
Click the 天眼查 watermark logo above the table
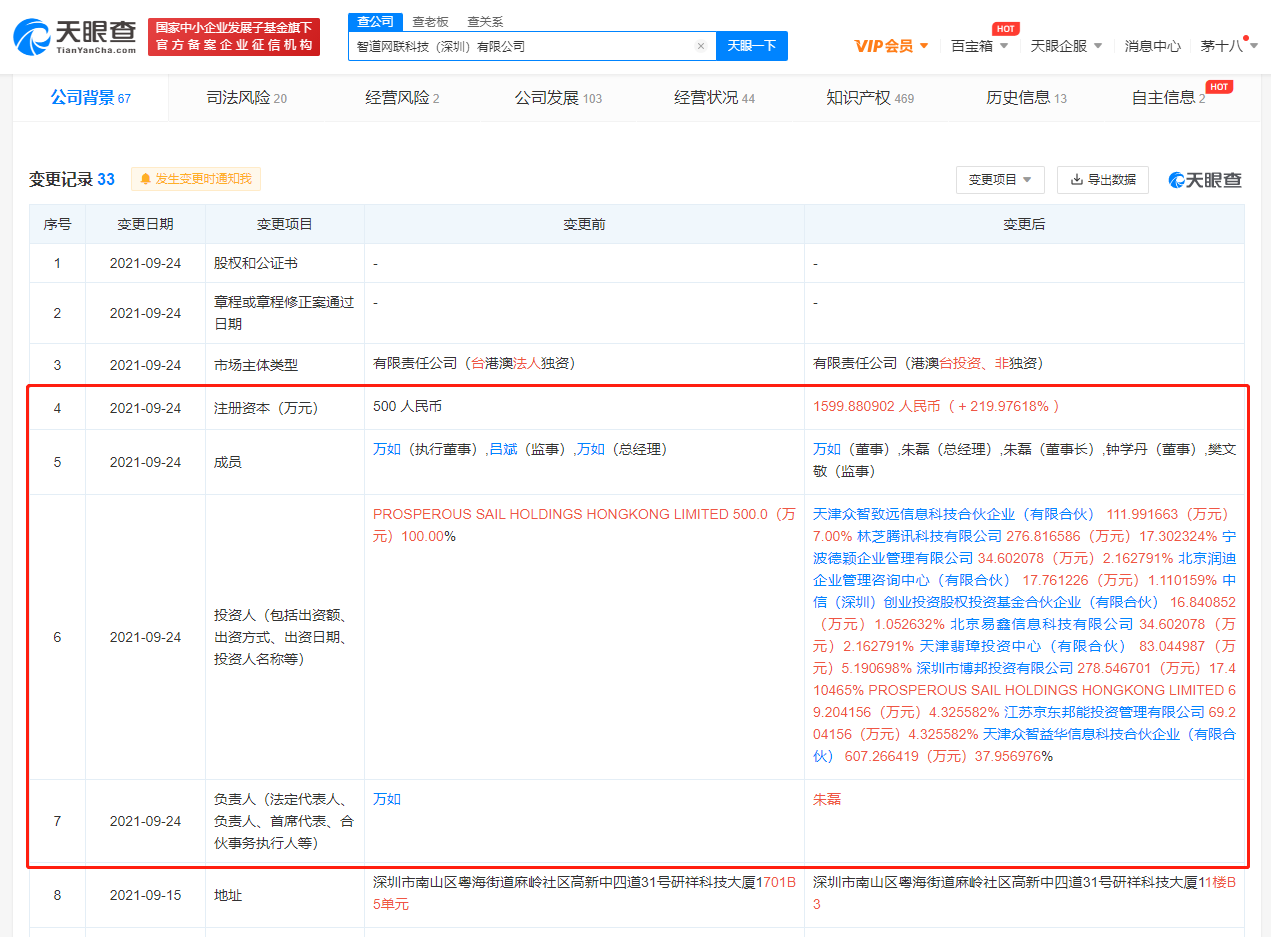tap(1204, 179)
